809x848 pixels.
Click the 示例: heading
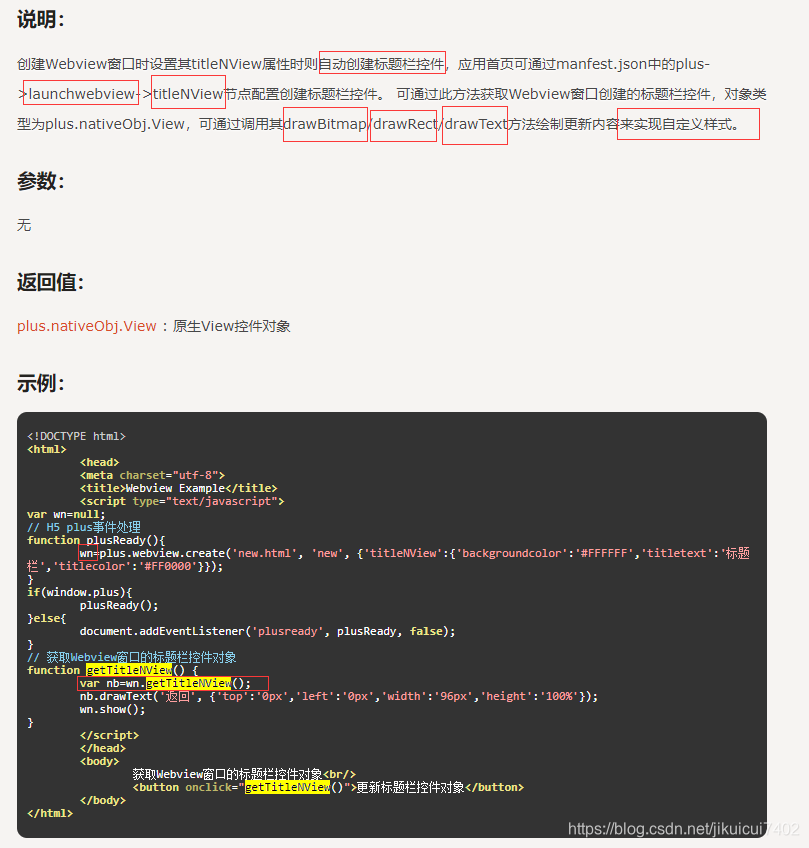tap(41, 383)
